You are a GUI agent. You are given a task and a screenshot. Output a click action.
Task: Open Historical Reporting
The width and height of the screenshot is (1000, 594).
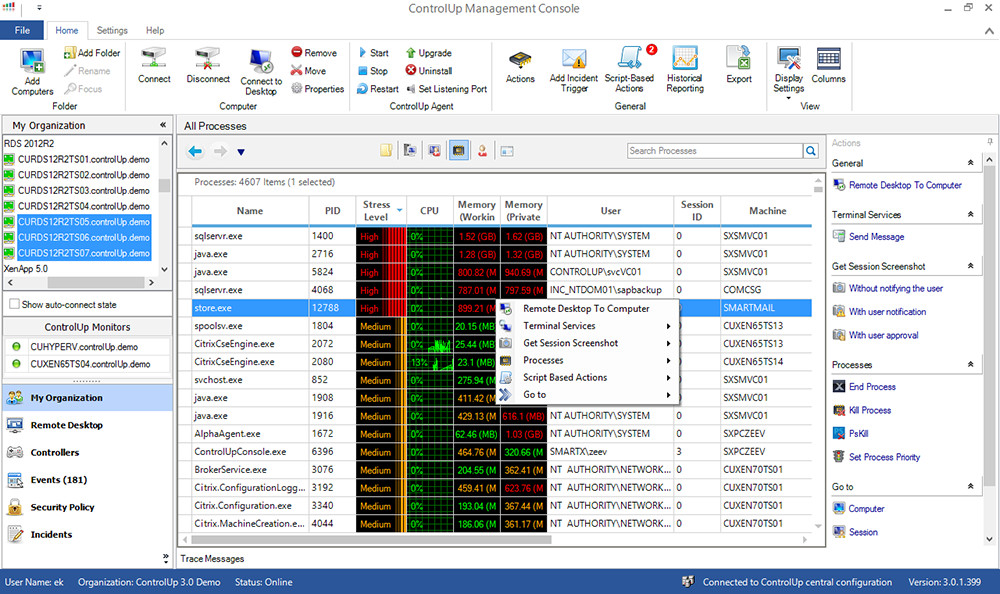click(685, 70)
